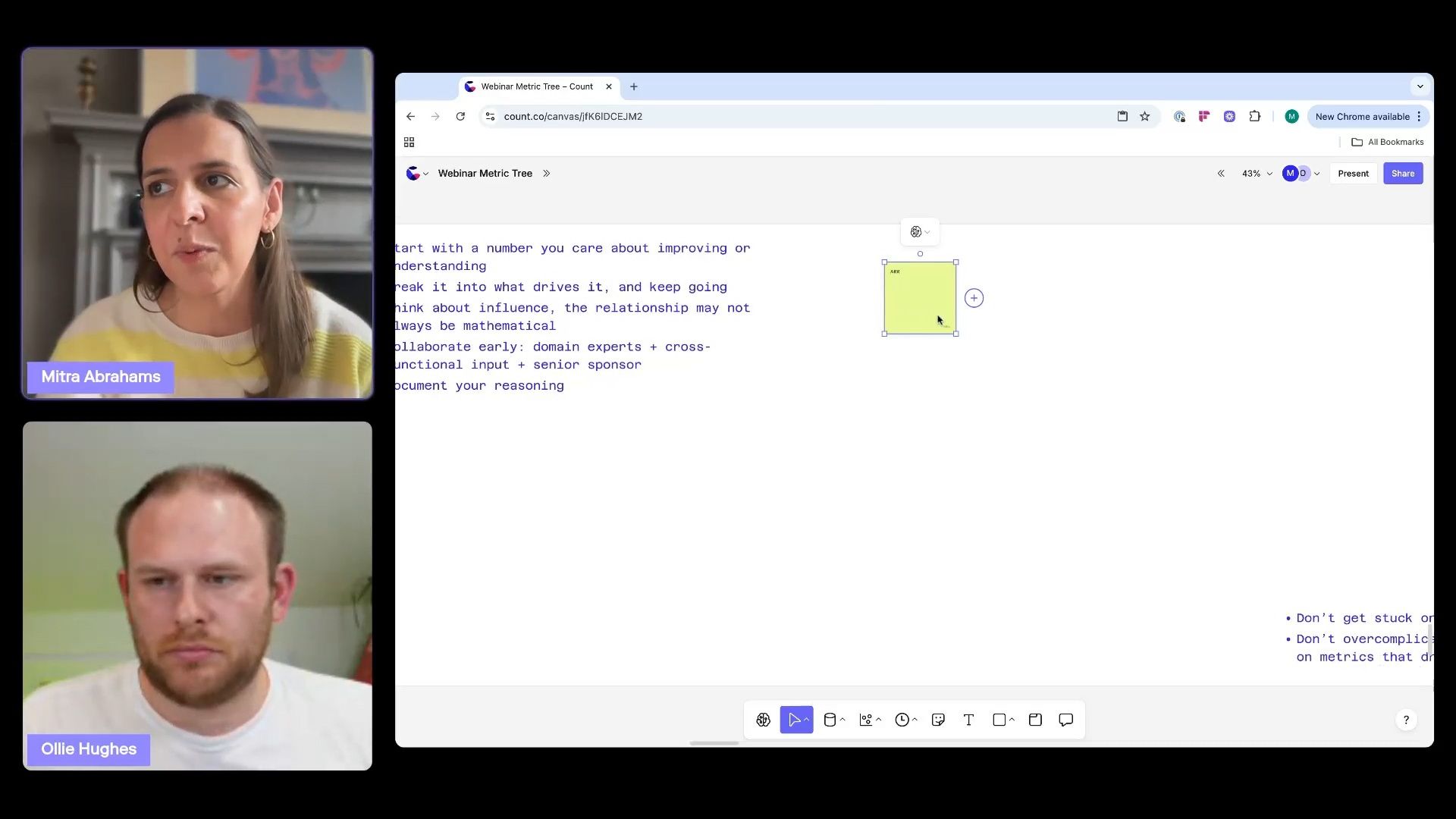Add a sticky note with the sticker tool
Image resolution: width=1456 pixels, height=819 pixels.
pos(938,720)
